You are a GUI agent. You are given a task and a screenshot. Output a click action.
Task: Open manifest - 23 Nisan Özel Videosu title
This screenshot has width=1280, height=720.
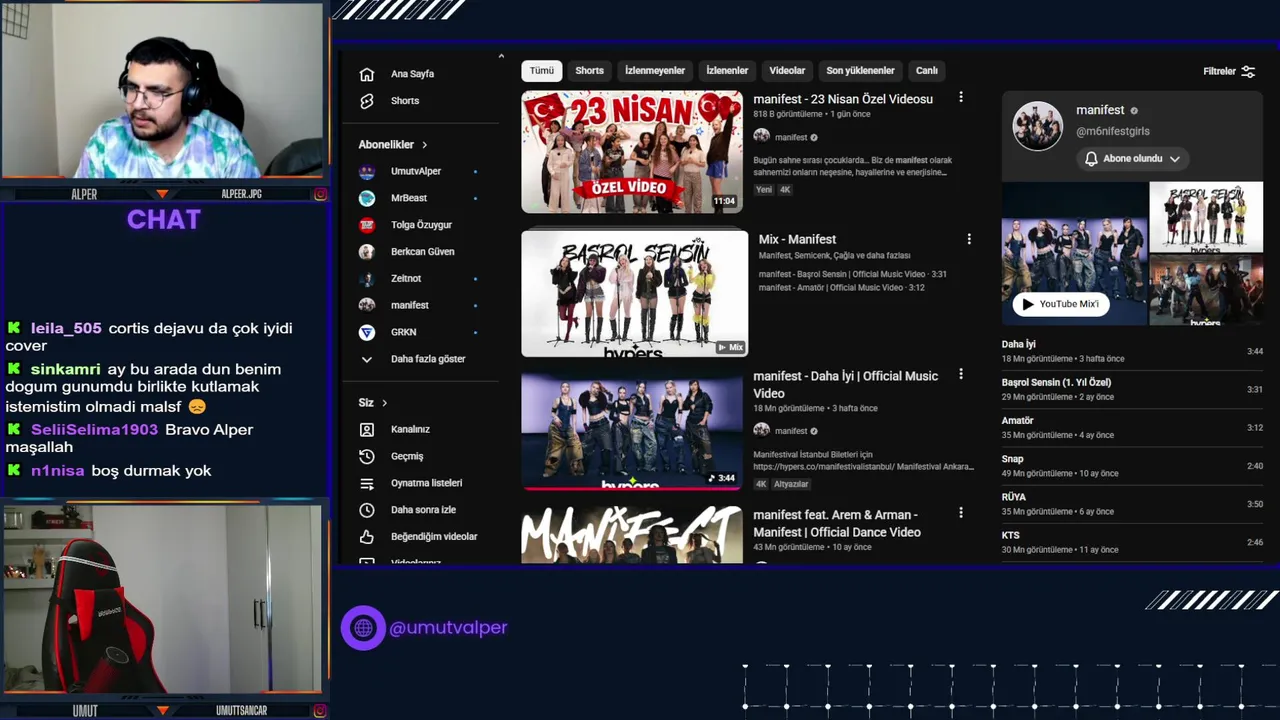click(843, 99)
